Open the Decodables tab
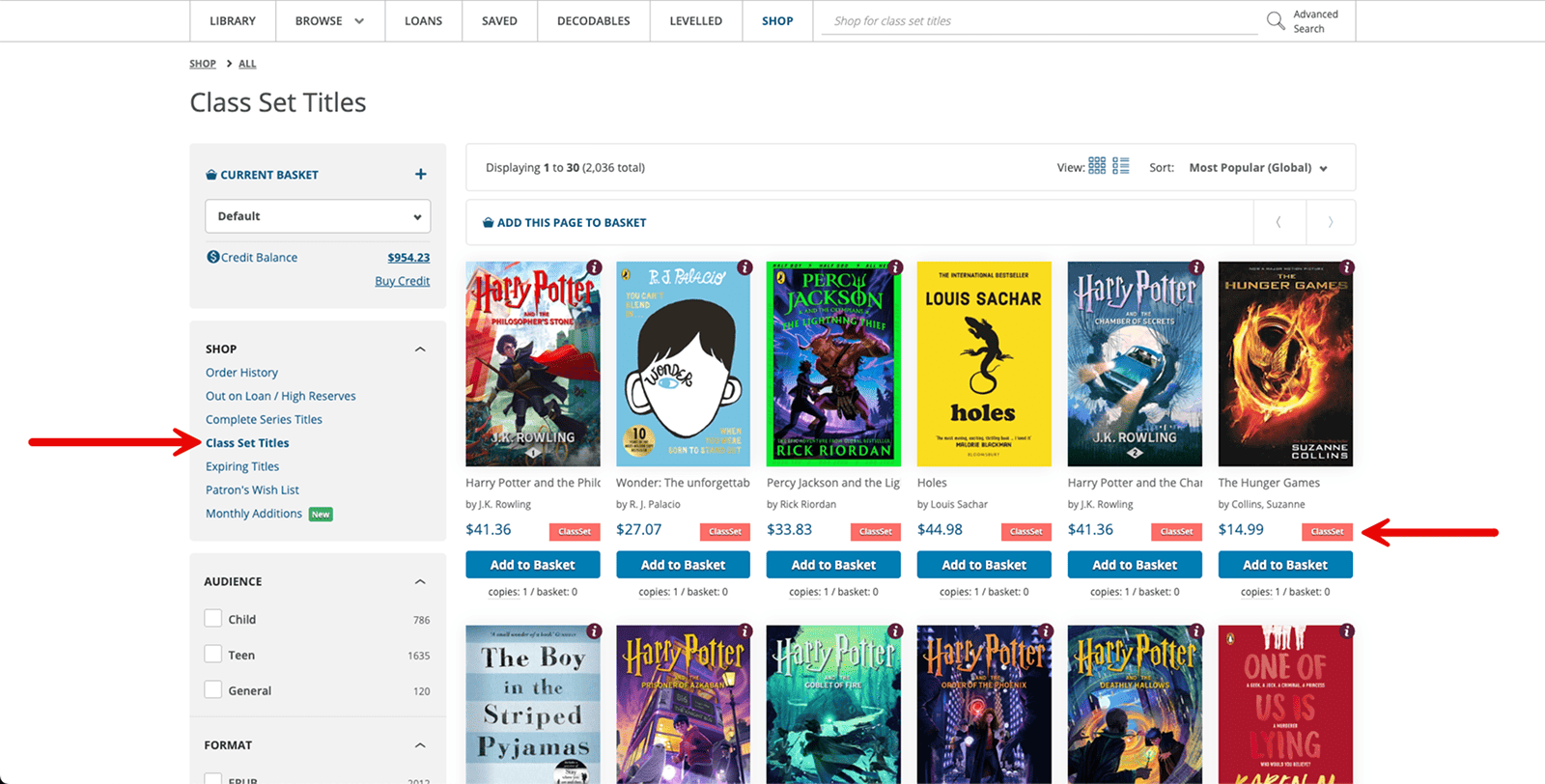Viewport: 1545px width, 784px height. pyautogui.click(x=593, y=20)
